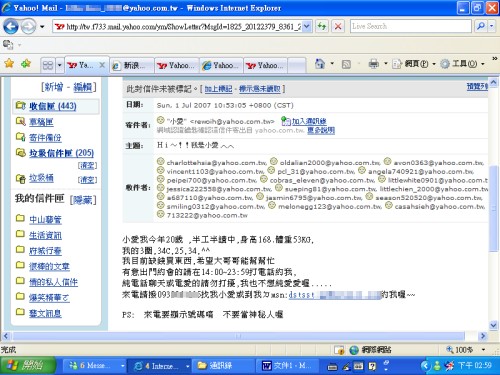Click the Home page icon
This screenshot has width=500, height=375.
(x=320, y=63)
